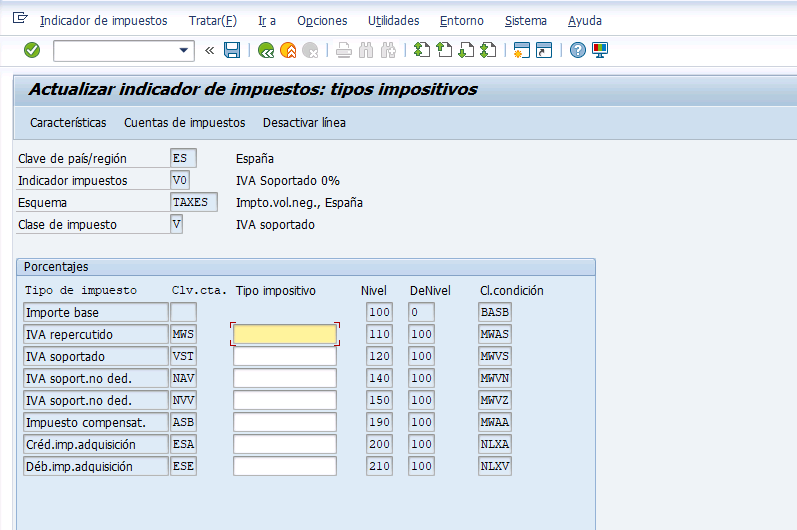
Task: Click tax rate field for NVV row
Action: pos(285,400)
